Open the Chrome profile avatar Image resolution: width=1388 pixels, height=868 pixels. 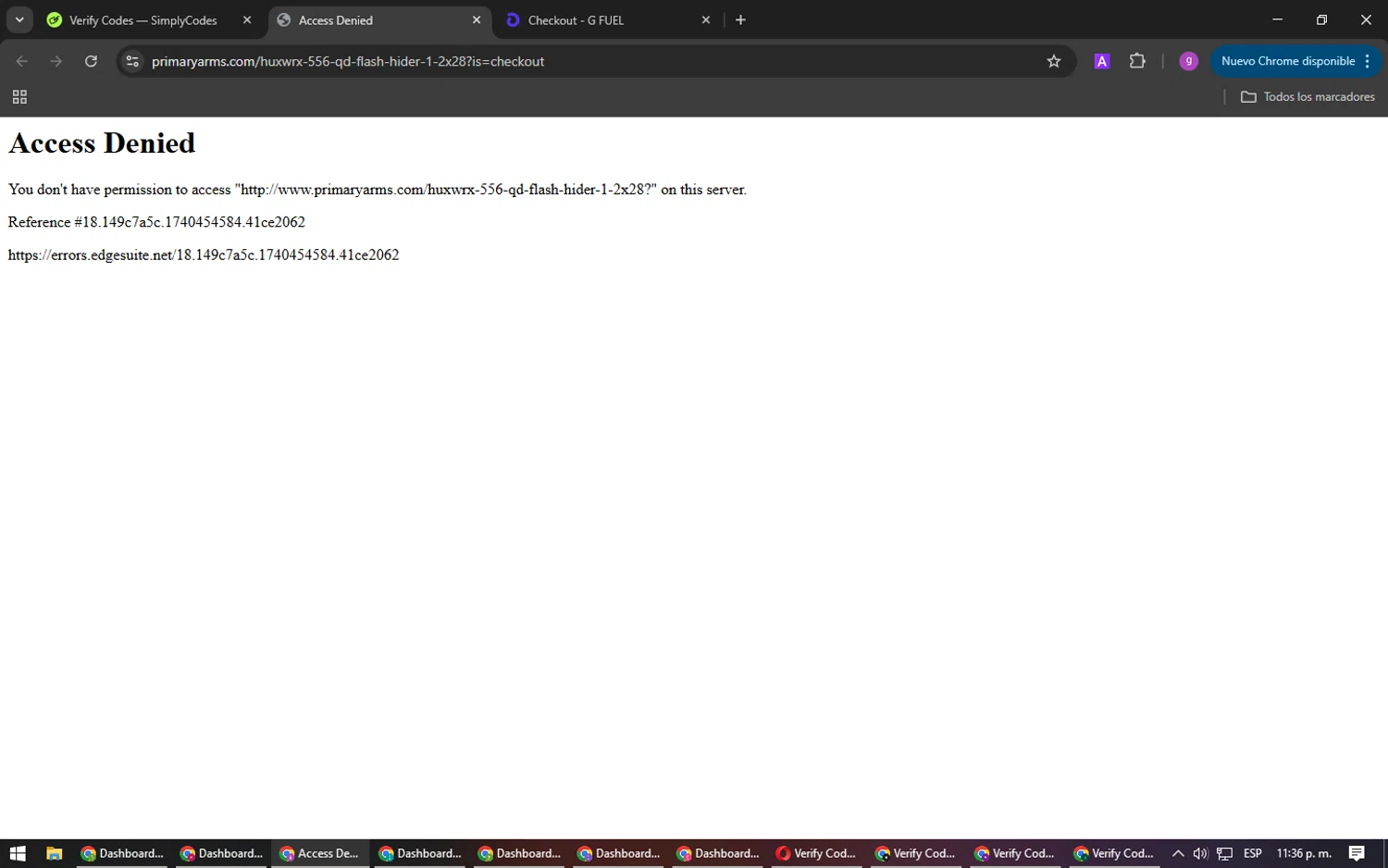[1189, 61]
